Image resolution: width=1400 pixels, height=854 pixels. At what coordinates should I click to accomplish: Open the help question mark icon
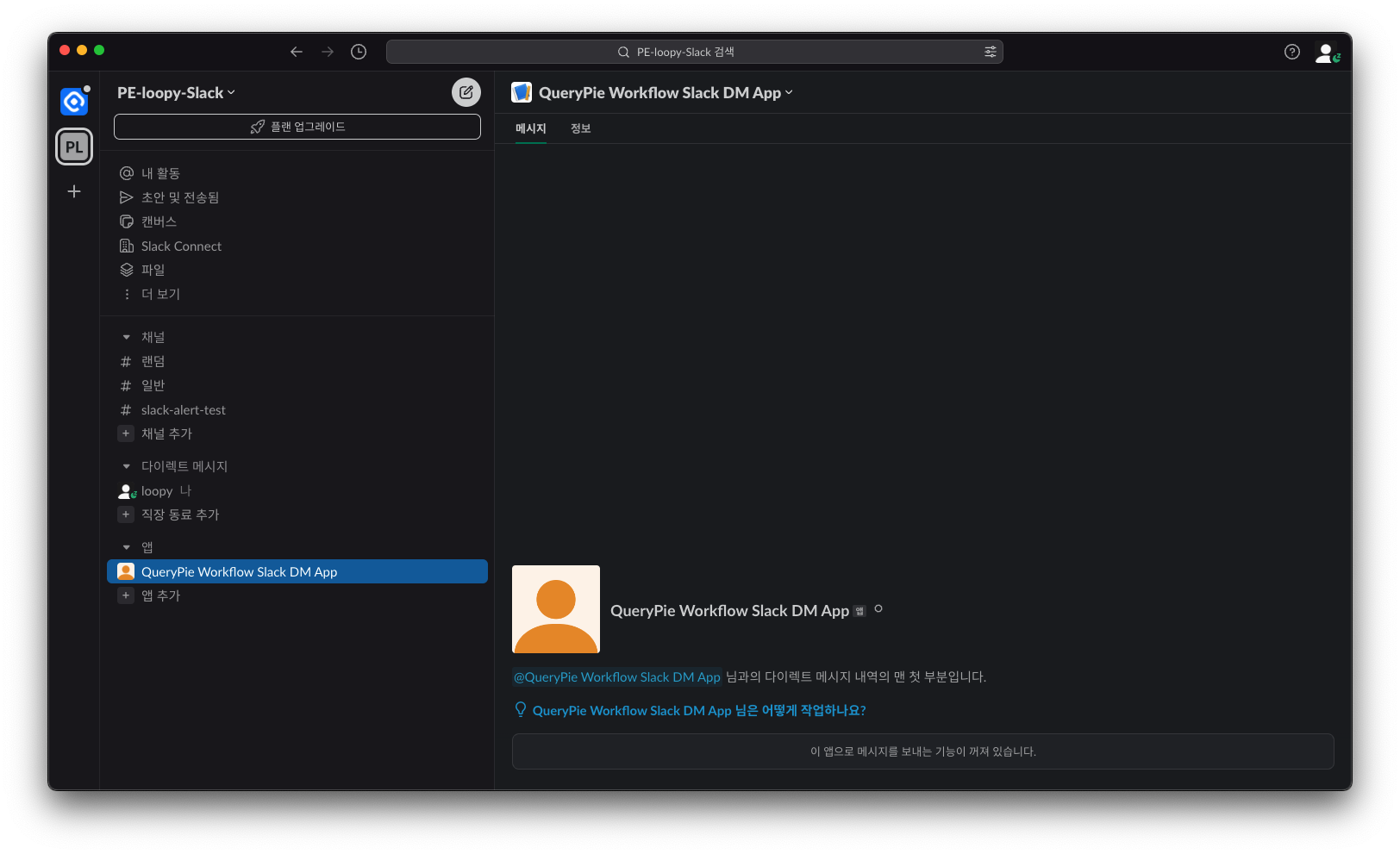tap(1291, 52)
